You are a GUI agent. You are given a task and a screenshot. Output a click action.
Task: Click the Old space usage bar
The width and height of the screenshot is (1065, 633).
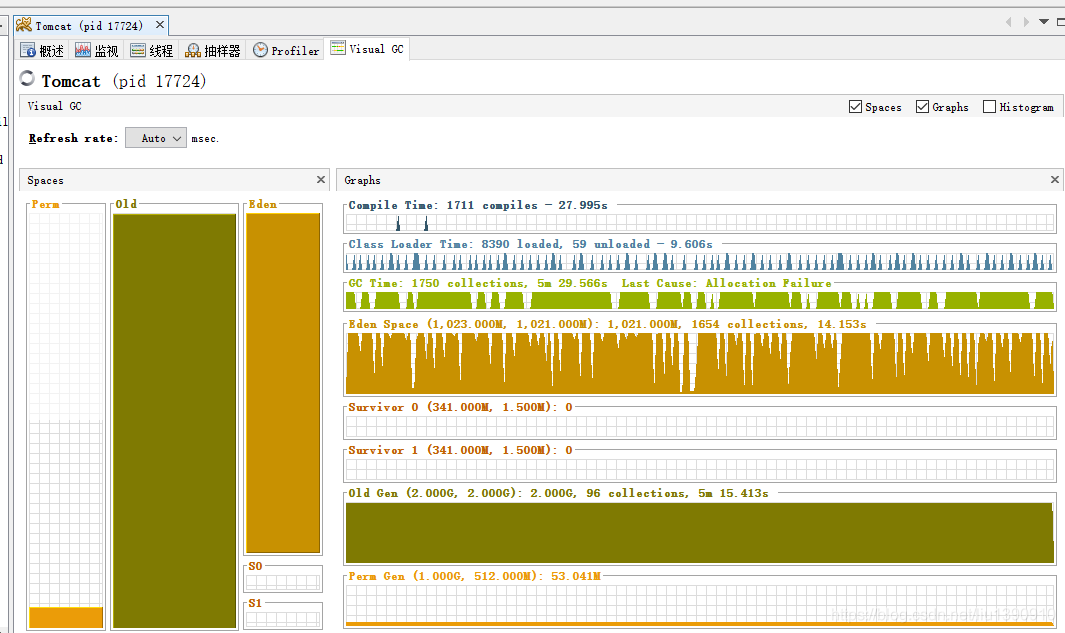pos(175,420)
